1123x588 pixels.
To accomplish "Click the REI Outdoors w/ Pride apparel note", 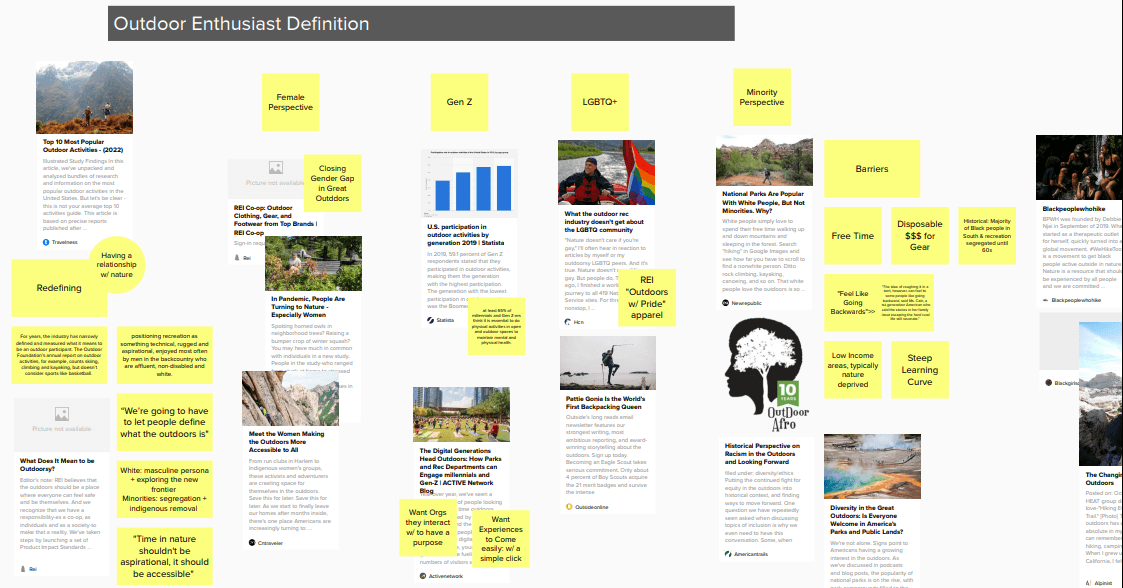I will (x=647, y=297).
